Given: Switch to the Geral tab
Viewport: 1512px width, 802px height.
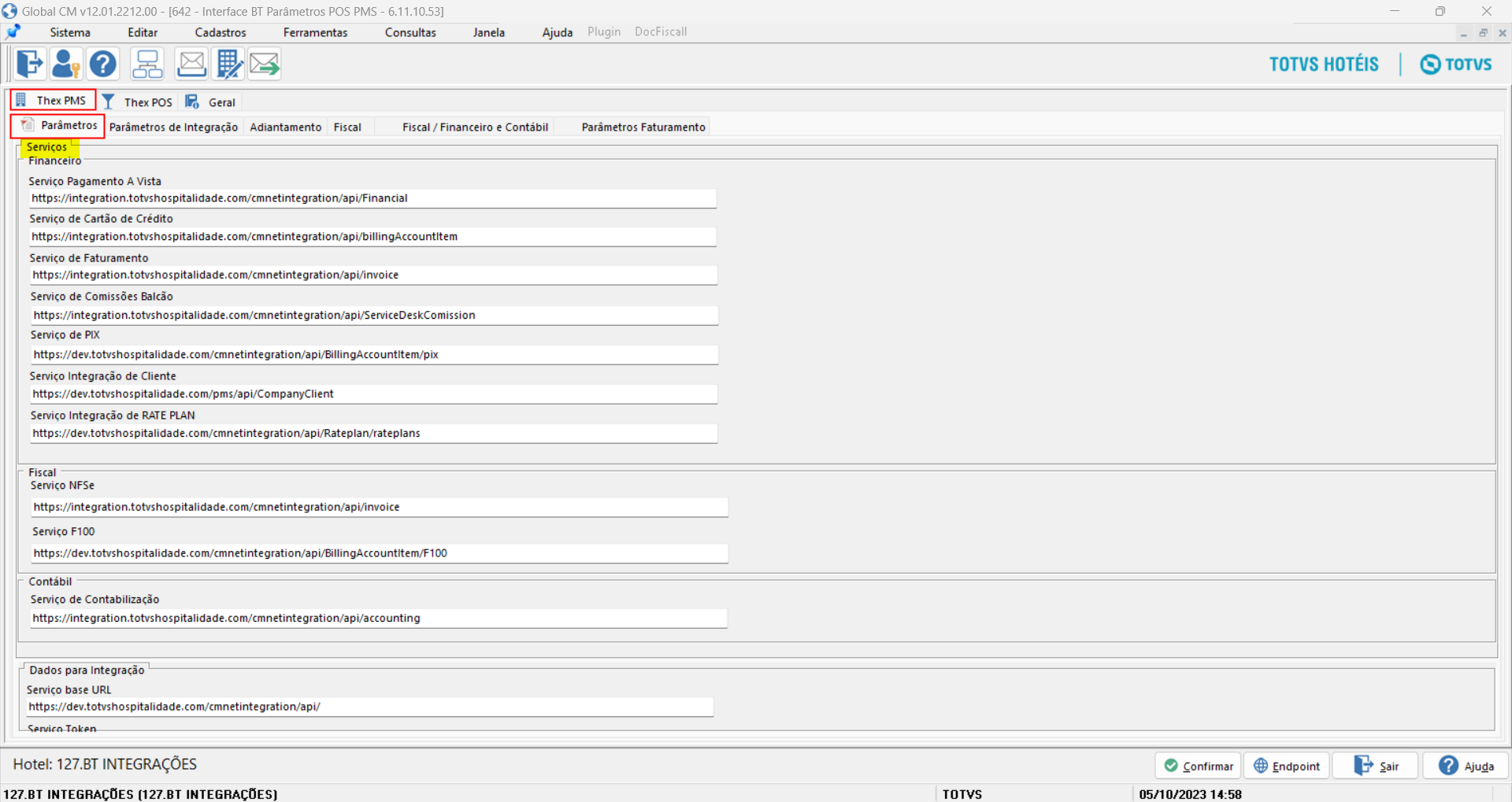Looking at the screenshot, I should pos(211,102).
